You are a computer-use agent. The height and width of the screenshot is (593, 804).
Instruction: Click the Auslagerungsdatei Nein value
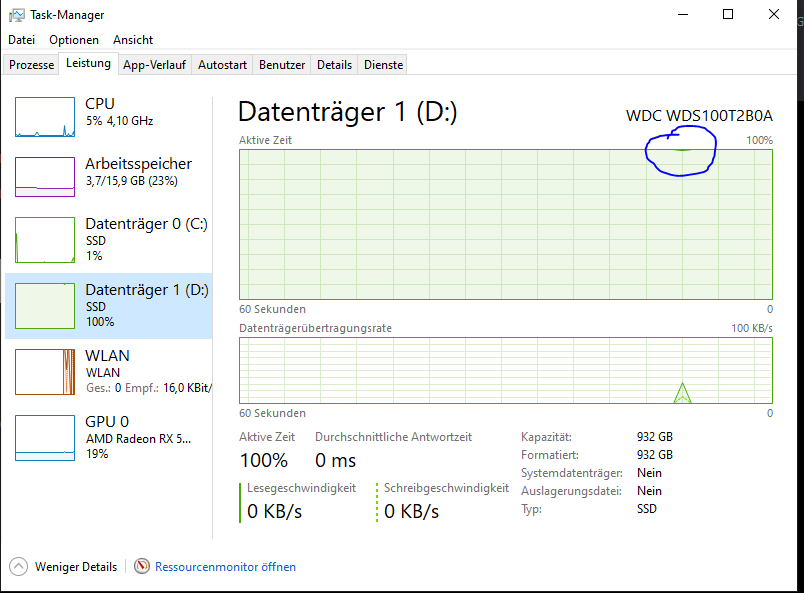pyautogui.click(x=649, y=491)
